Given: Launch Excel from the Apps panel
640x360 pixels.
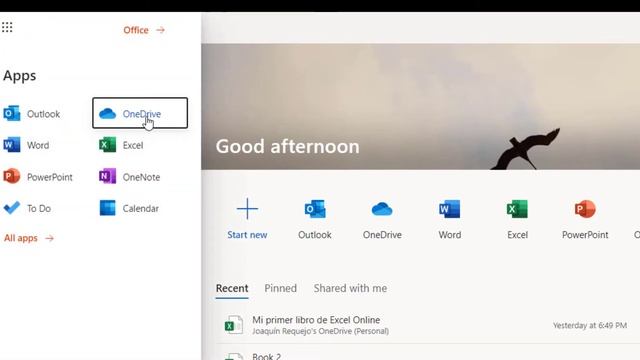Looking at the screenshot, I should click(x=121, y=145).
